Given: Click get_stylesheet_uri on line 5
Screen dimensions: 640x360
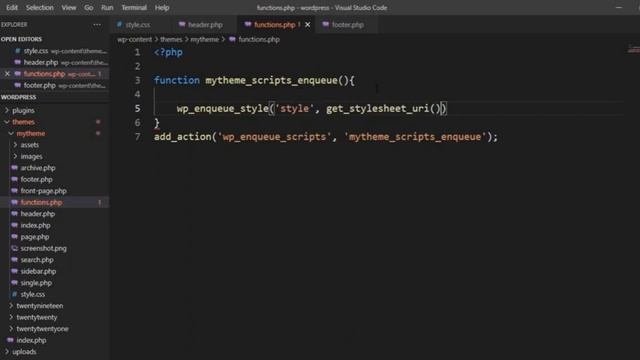Looking at the screenshot, I should pos(378,109).
